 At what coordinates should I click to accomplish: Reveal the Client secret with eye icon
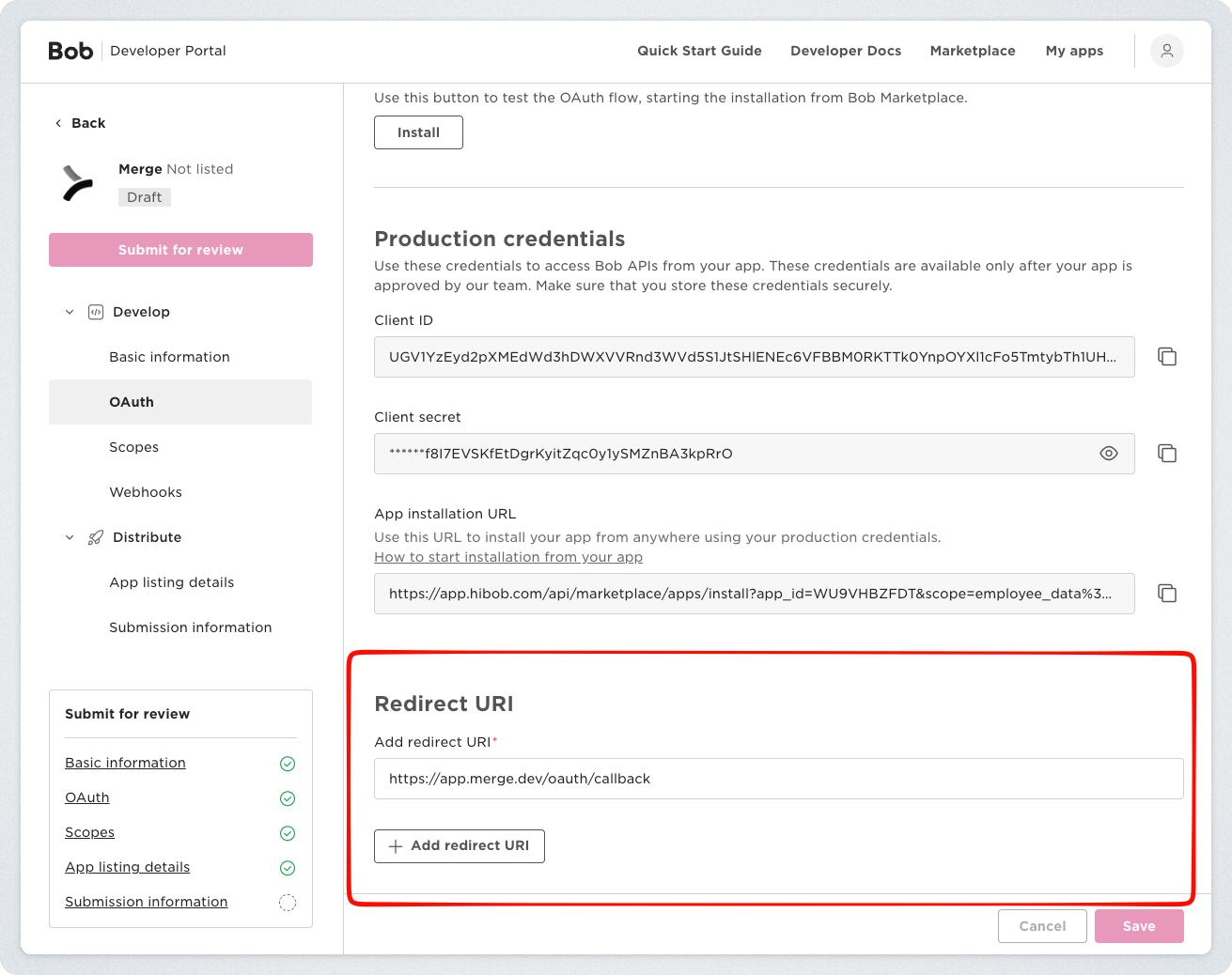[1109, 454]
